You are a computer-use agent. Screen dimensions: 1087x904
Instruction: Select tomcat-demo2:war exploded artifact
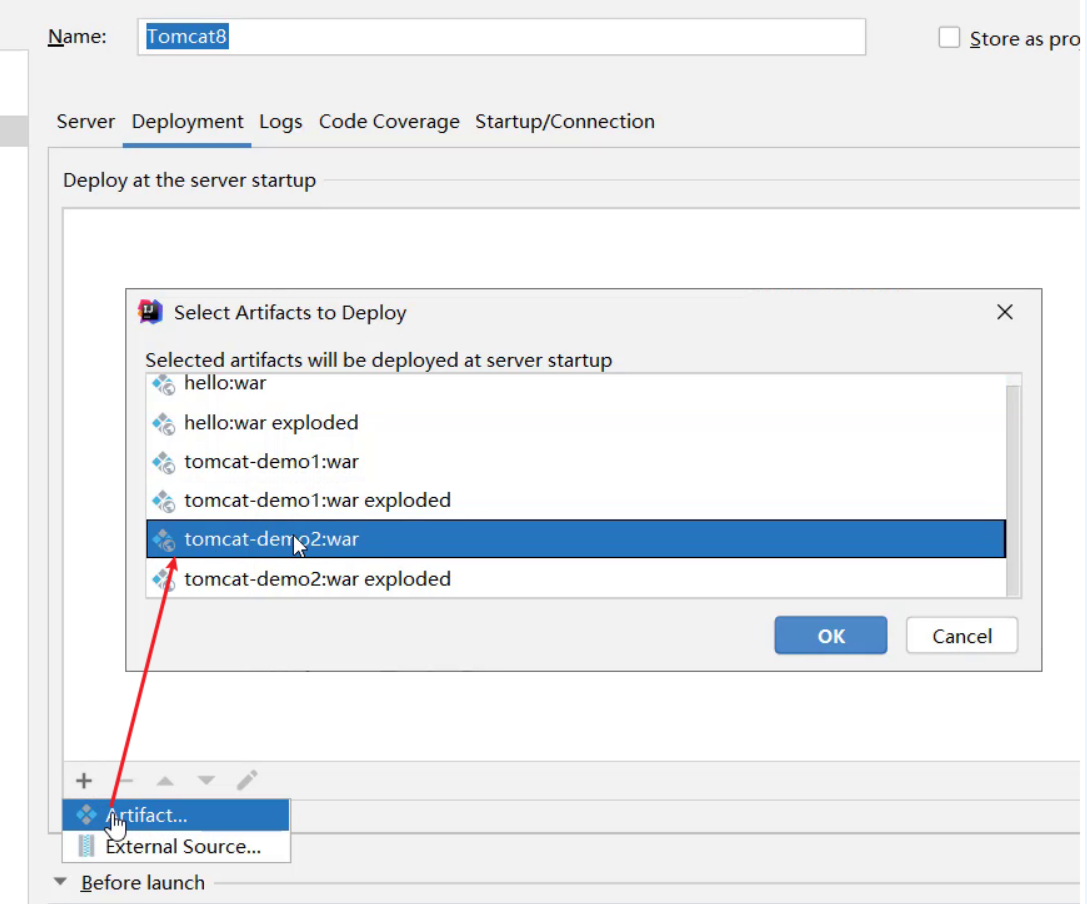coord(576,578)
